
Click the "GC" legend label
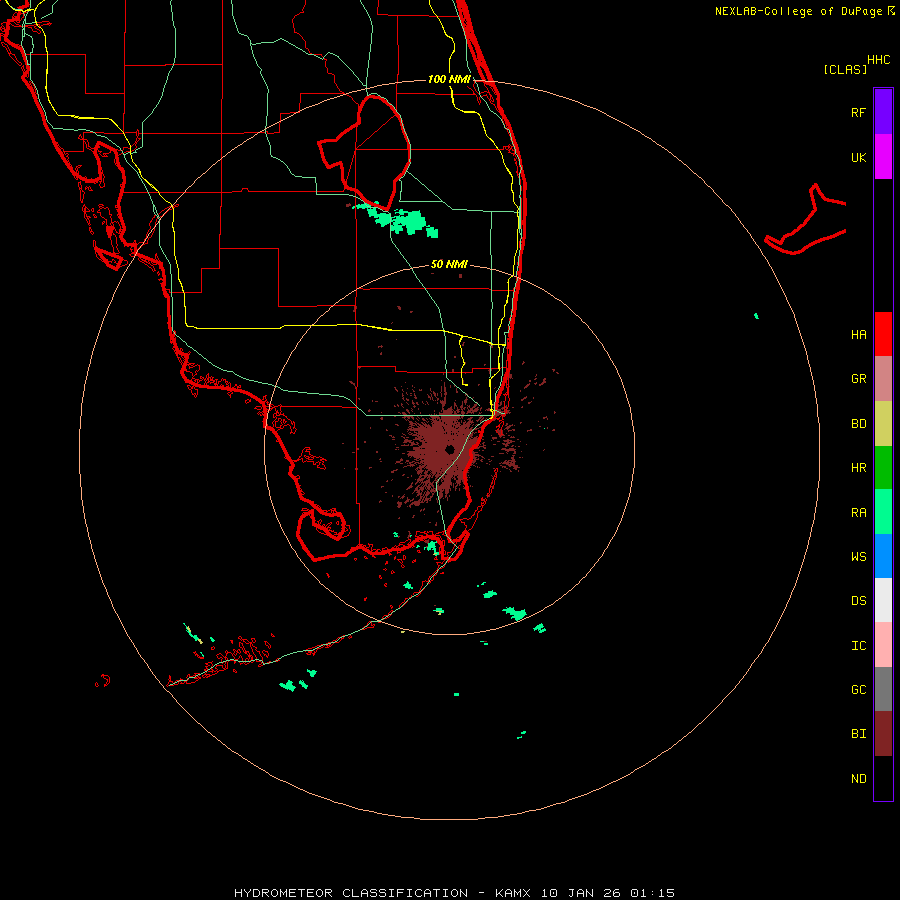[x=858, y=690]
